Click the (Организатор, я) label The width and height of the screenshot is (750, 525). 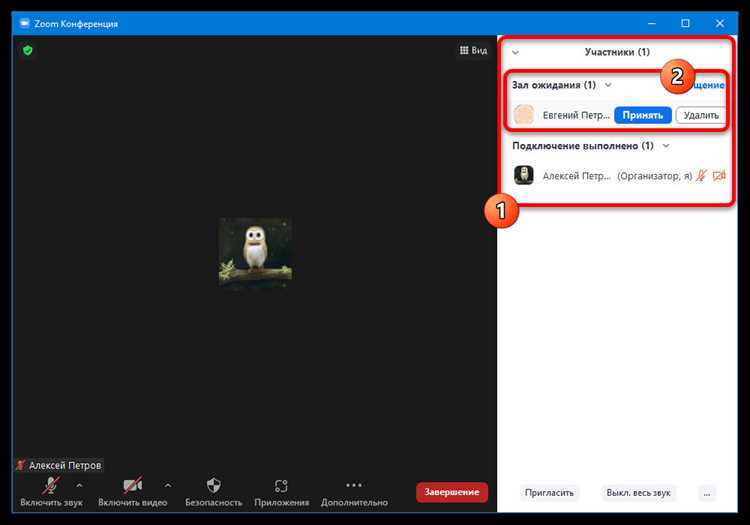(654, 176)
